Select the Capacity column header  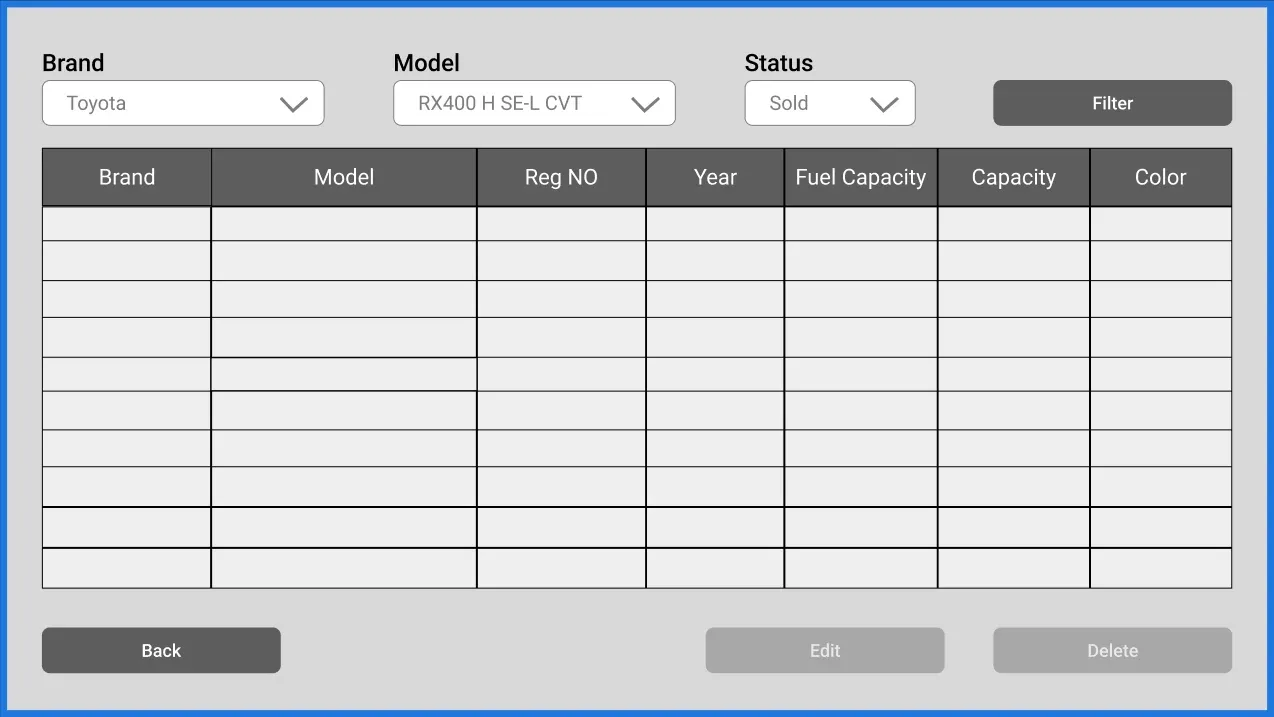point(1014,177)
